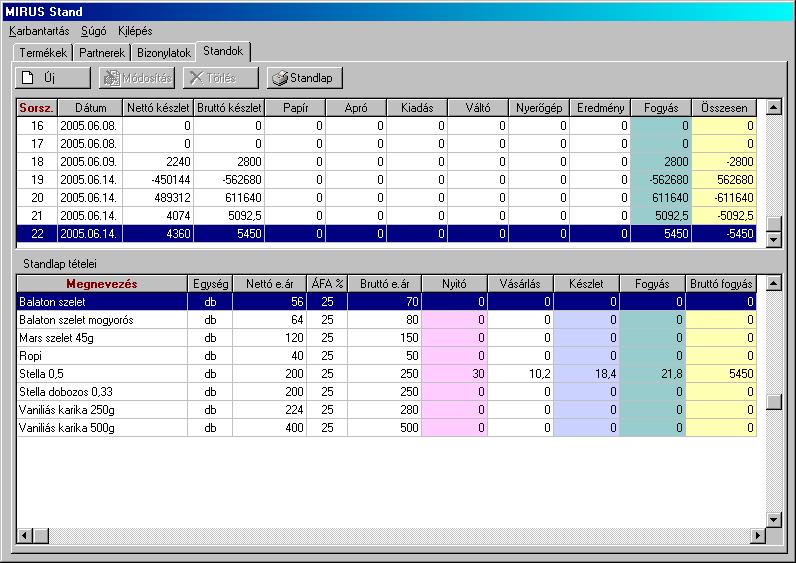This screenshot has height=563, width=796.
Task: Select row number 16 in stand list
Action: tap(386, 126)
